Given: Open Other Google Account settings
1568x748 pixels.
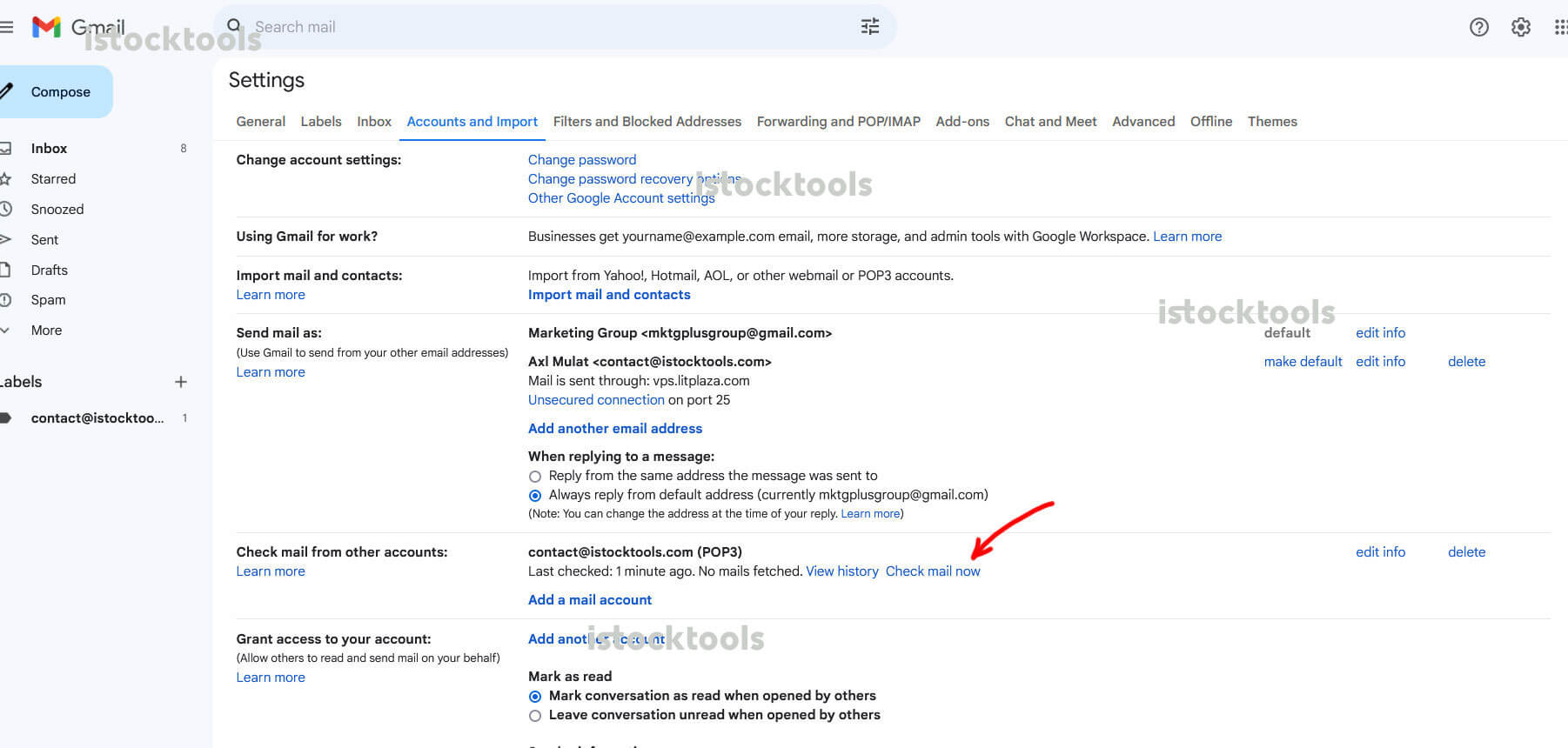Looking at the screenshot, I should tap(621, 198).
